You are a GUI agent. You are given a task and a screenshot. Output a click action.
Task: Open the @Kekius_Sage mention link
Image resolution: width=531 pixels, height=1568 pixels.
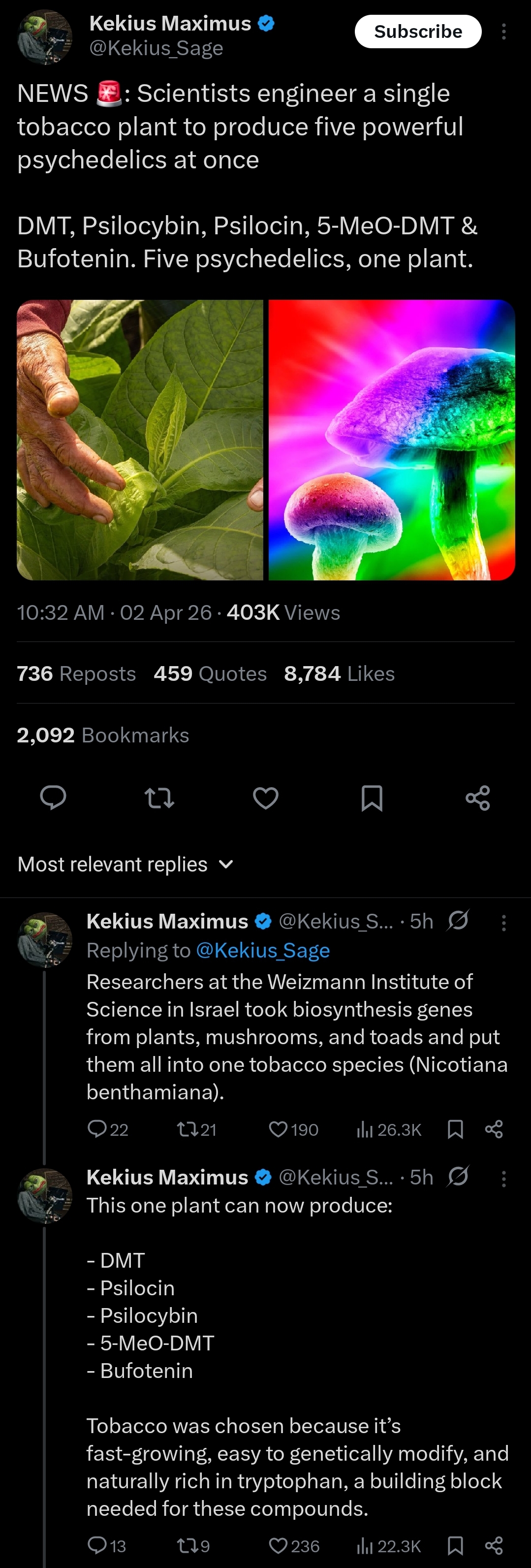point(263,950)
